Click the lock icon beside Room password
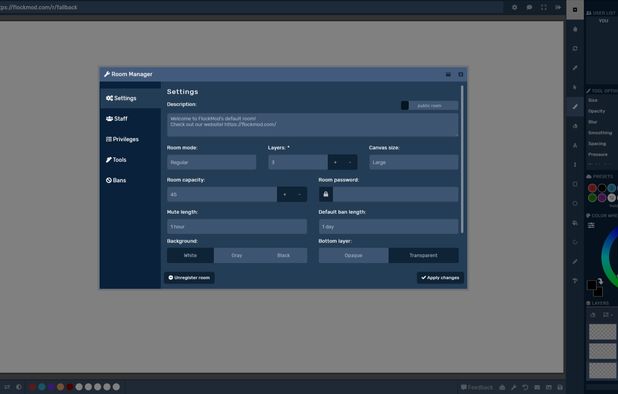 [326, 194]
